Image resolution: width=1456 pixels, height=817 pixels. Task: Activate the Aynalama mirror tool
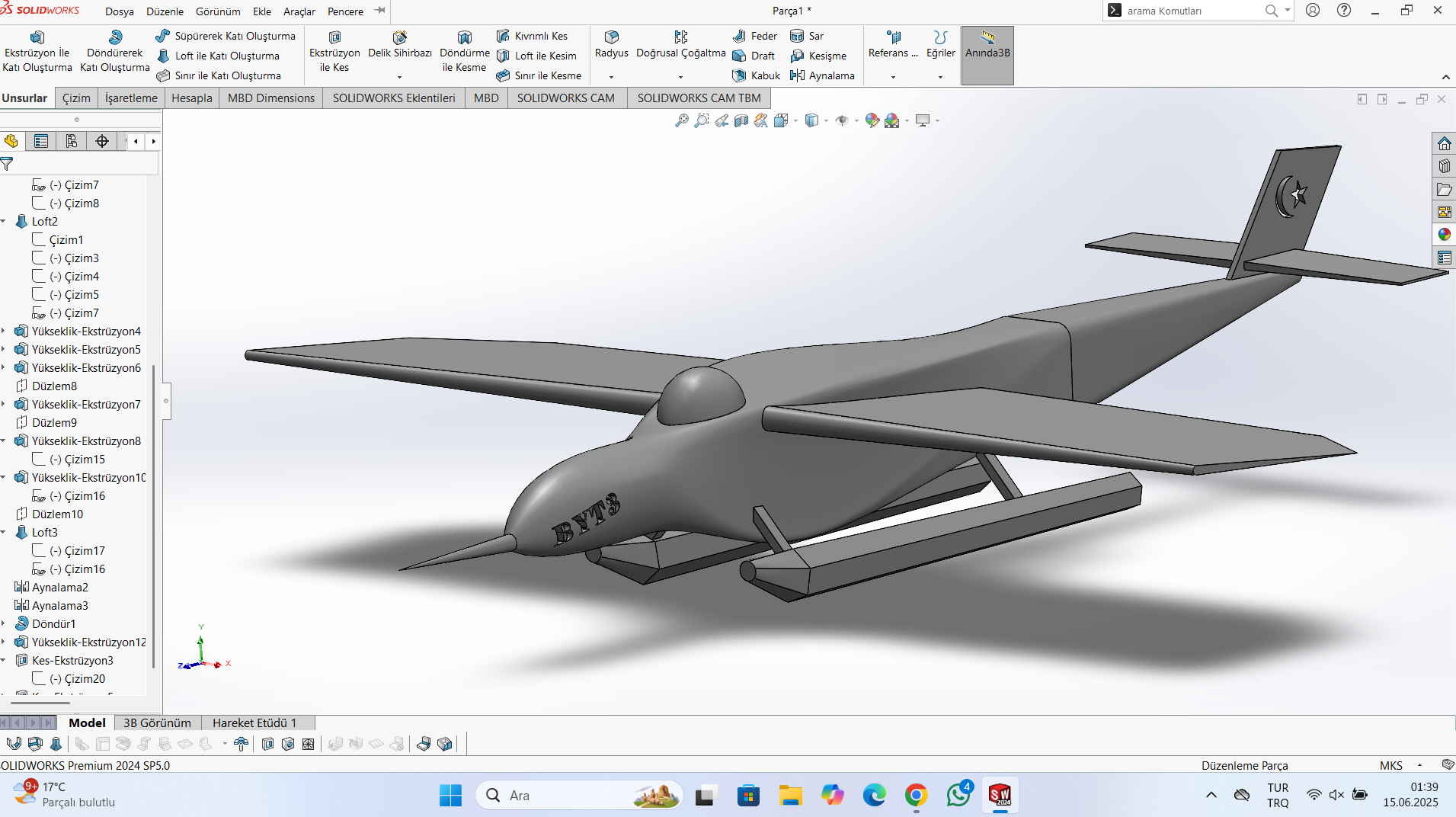822,75
